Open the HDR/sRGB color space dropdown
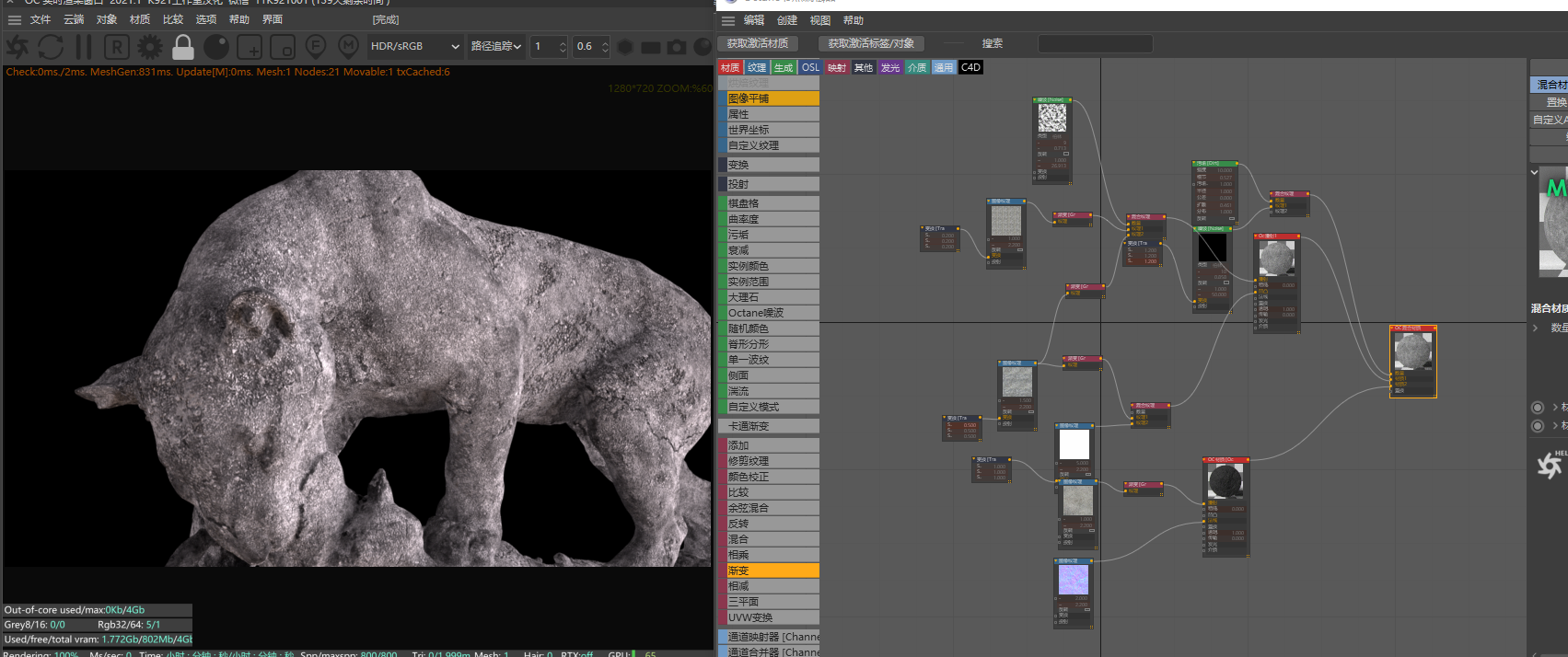1568x657 pixels. [x=414, y=46]
